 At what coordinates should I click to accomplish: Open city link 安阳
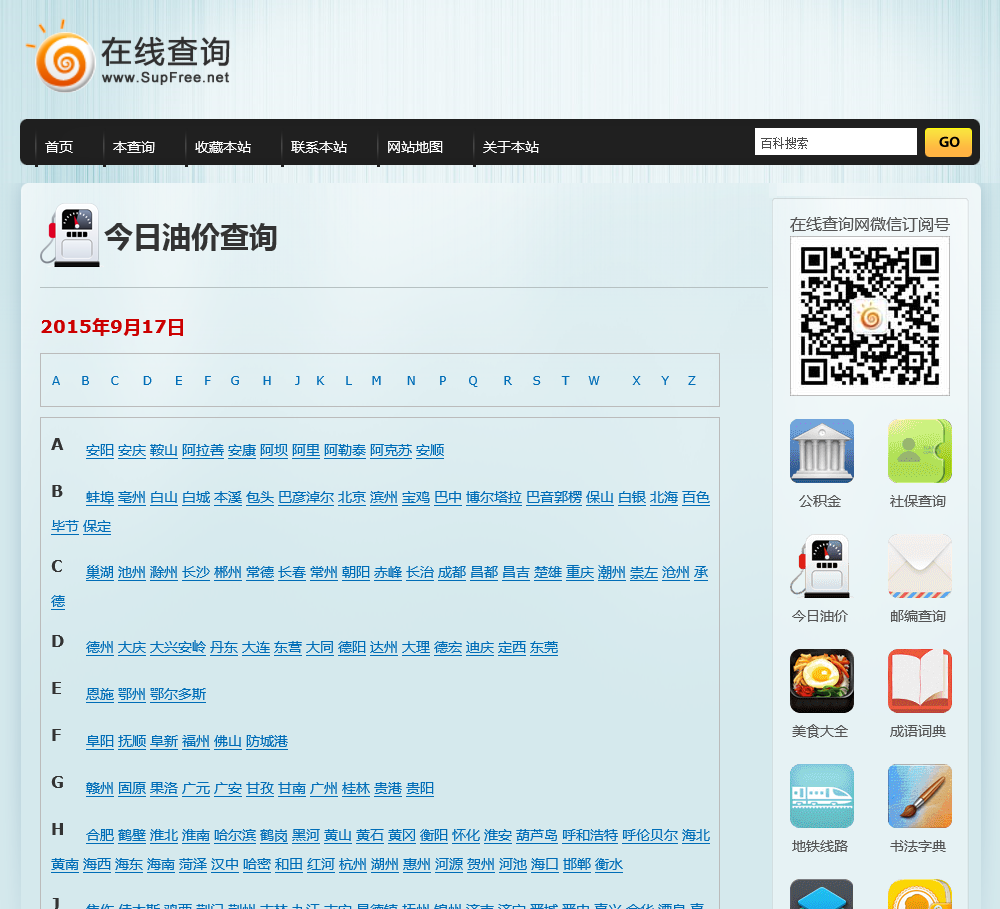(x=100, y=450)
